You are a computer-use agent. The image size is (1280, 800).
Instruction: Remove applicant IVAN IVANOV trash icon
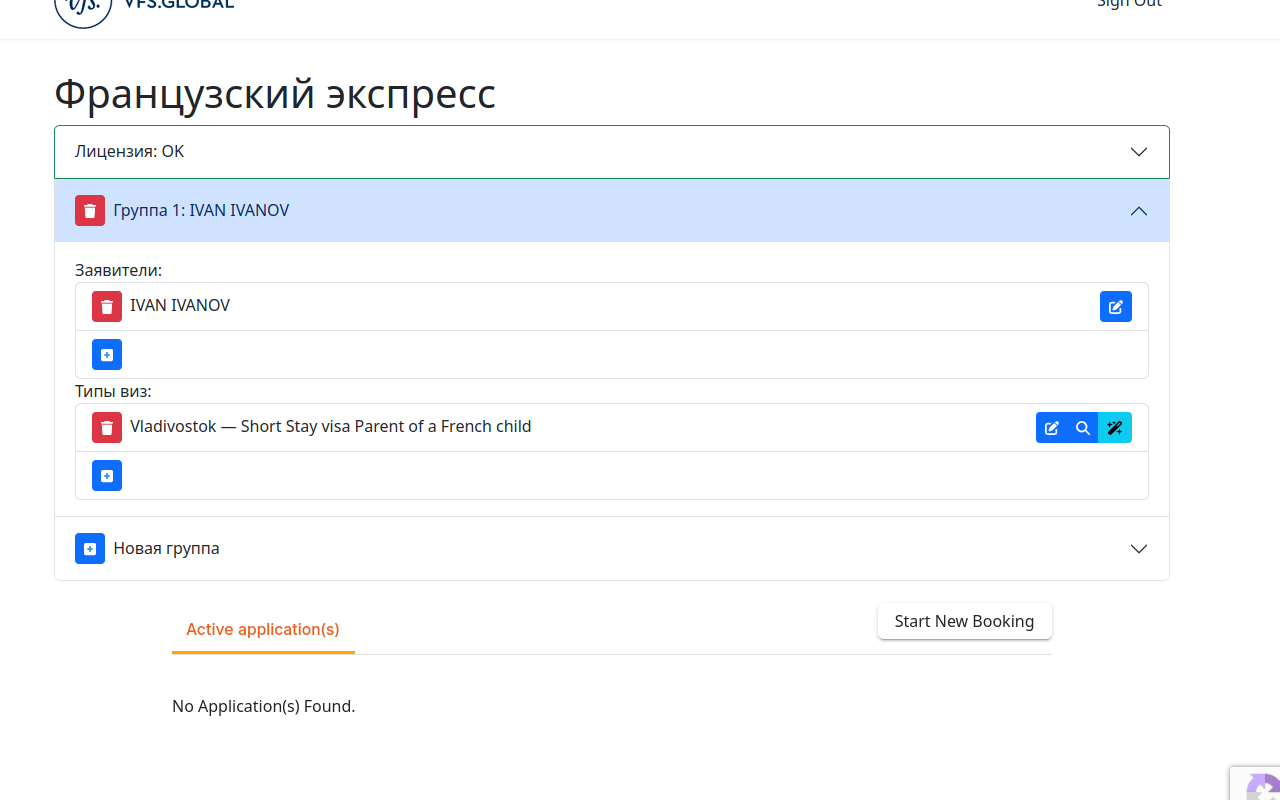pos(107,307)
